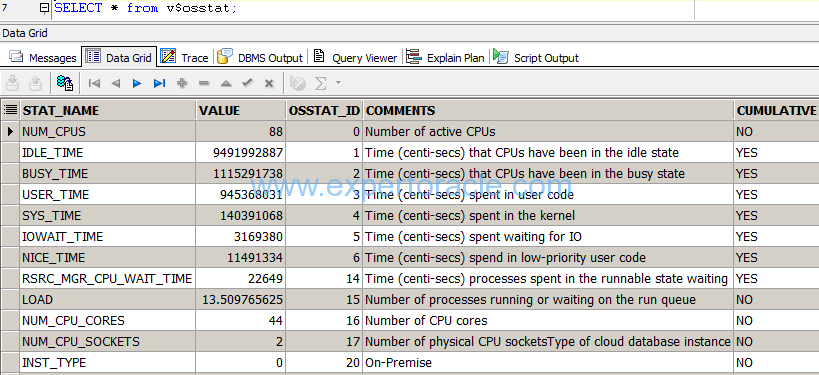Image resolution: width=819 pixels, height=375 pixels.
Task: Select the LOAD stat name cell
Action: (108, 300)
